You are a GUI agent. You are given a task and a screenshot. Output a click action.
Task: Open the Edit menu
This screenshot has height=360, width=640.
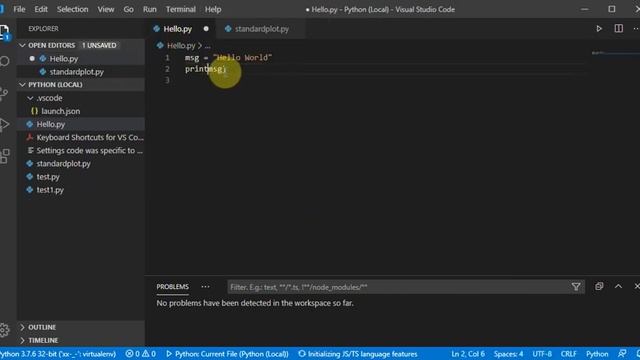[41, 9]
